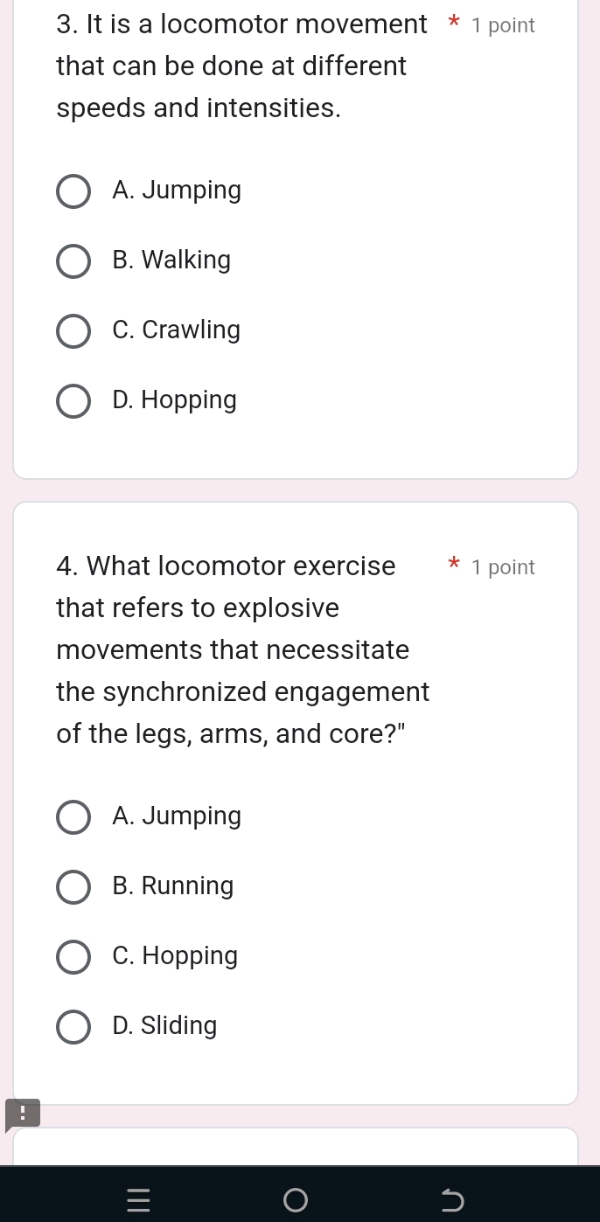Select radio button B. Walking for question 3
Viewport: 600px width, 1222px height.
73,261
